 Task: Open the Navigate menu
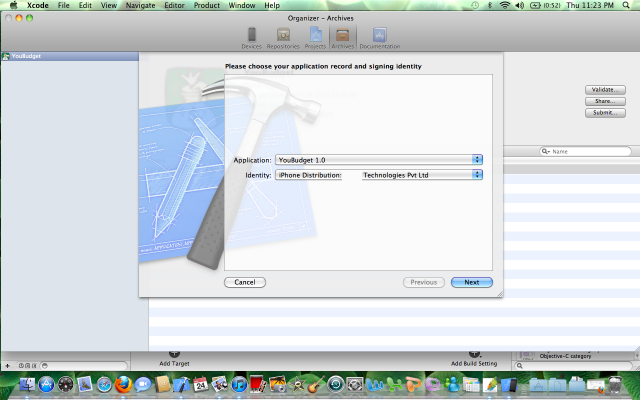140,5
